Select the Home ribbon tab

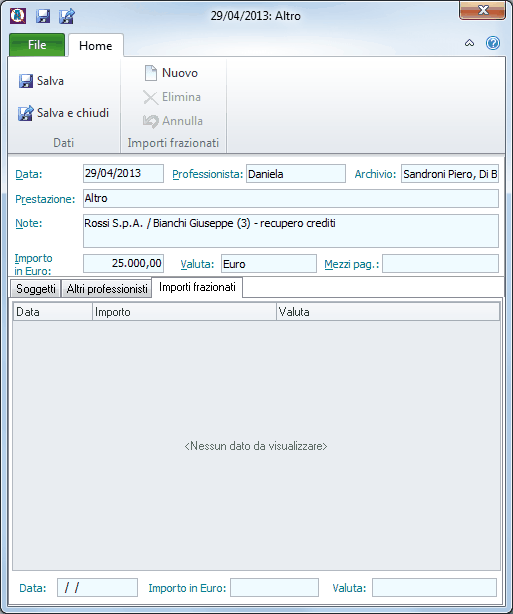(96, 46)
